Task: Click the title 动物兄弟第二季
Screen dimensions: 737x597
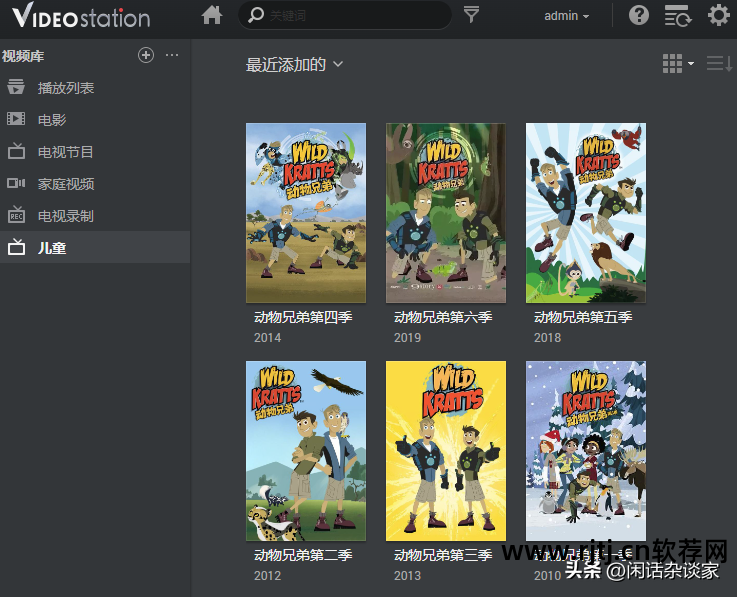Action: [303, 555]
